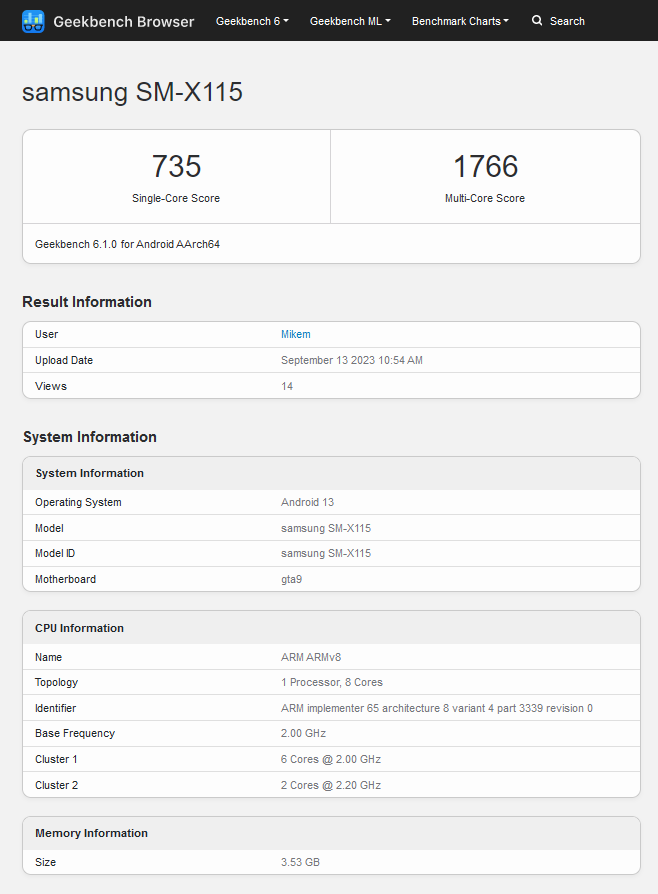Screen dimensions: 658x894
Task: Click the Result Information heading
Action: [87, 302]
